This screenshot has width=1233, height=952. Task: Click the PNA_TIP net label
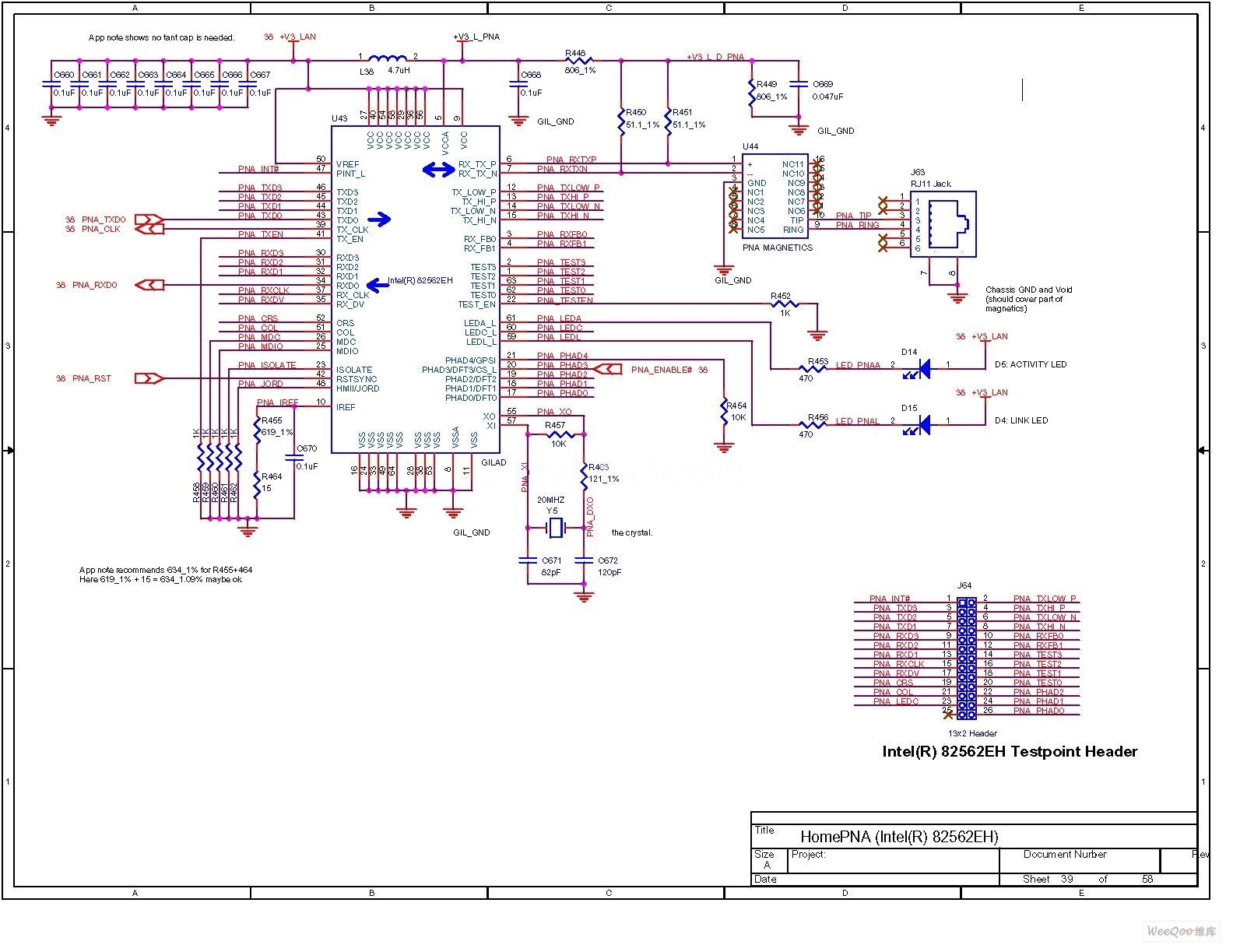pos(854,216)
